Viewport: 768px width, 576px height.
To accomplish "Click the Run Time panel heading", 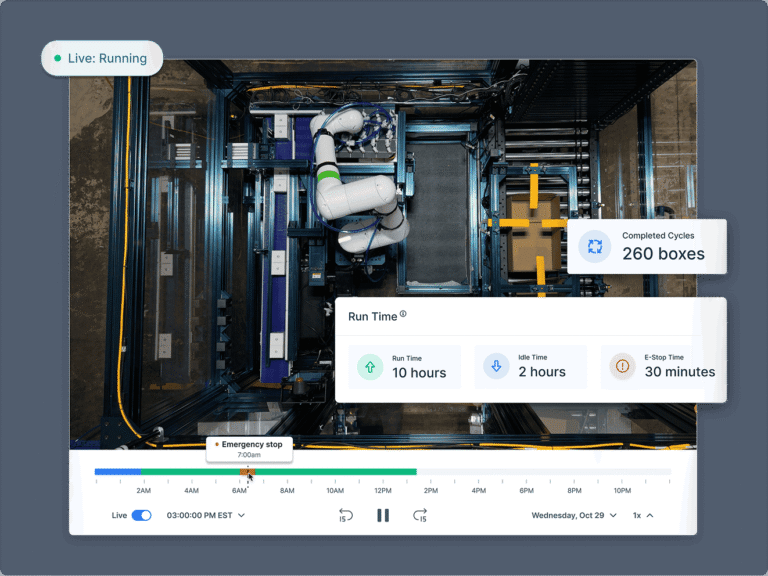I will click(x=372, y=316).
